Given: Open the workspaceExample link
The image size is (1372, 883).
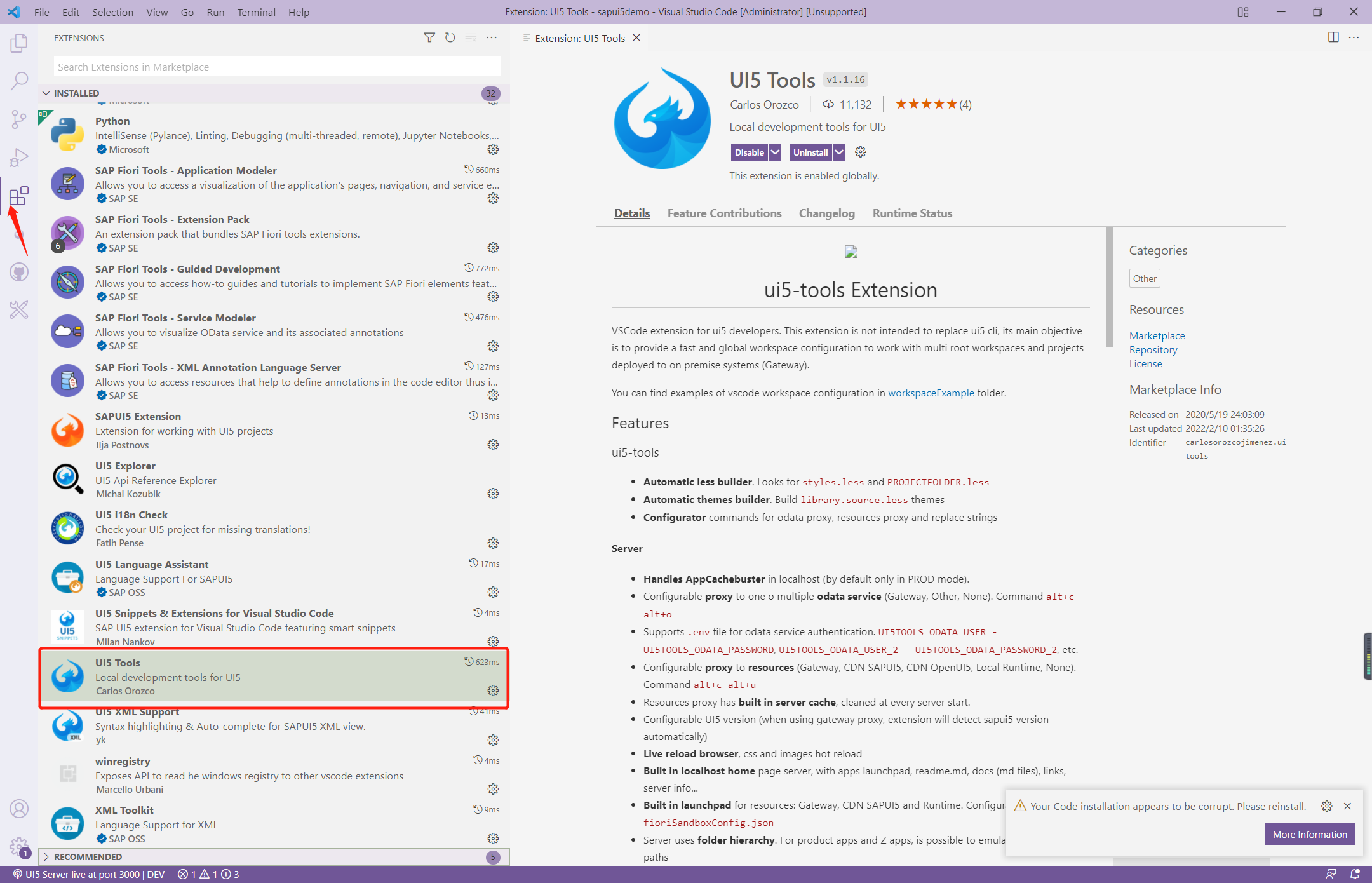Looking at the screenshot, I should tap(931, 393).
